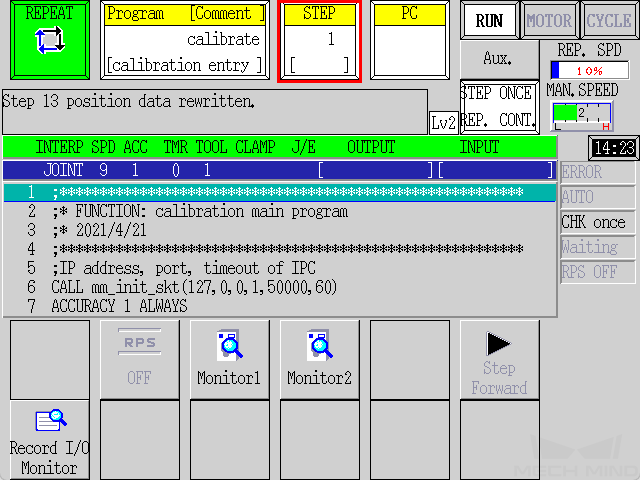This screenshot has height=480, width=640.
Task: Select the TOOL column header
Action: 211,147
